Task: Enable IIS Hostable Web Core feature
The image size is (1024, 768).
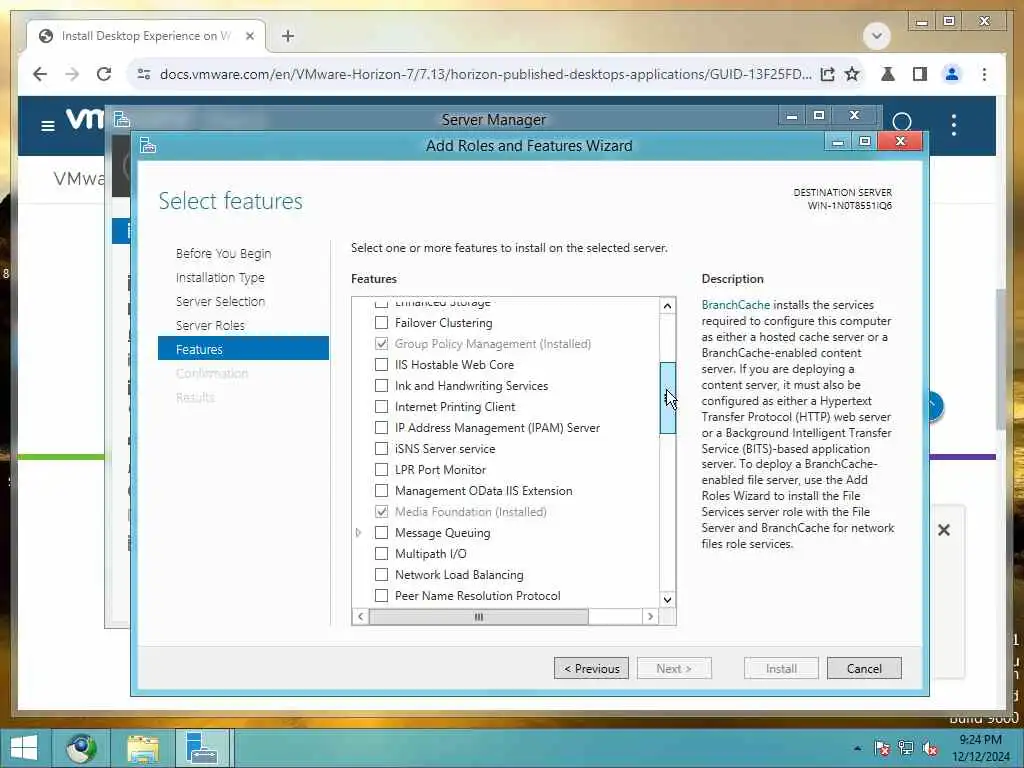Action: (381, 364)
